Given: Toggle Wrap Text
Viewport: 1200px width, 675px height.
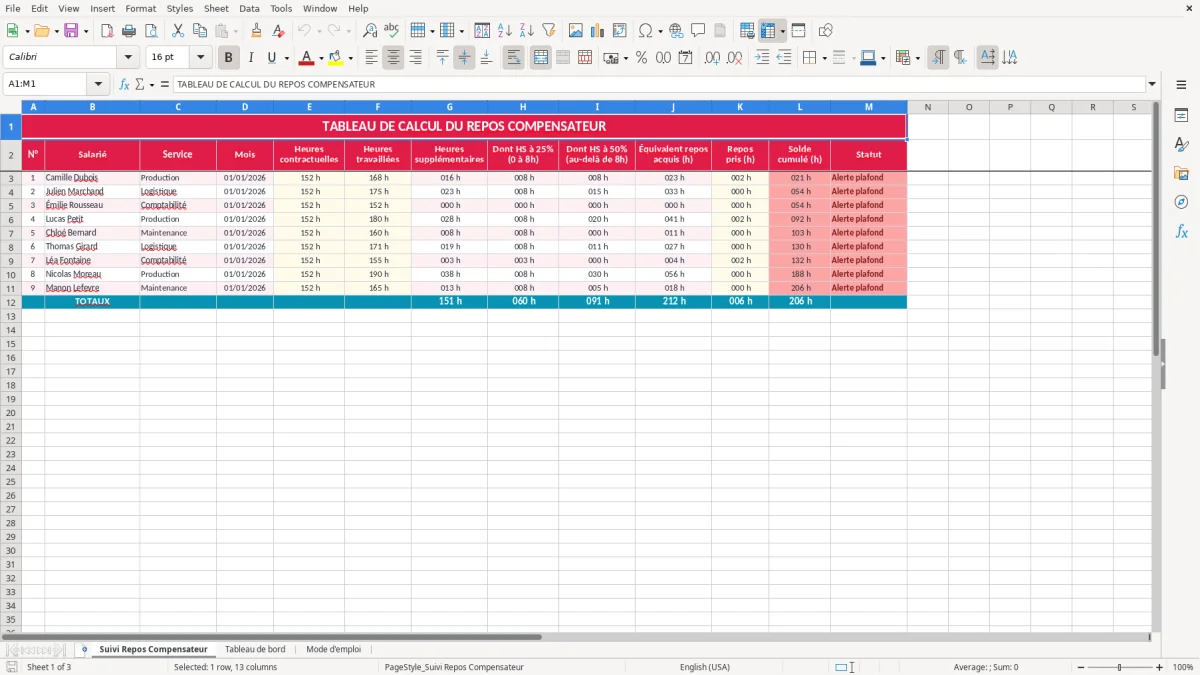Looking at the screenshot, I should point(513,58).
